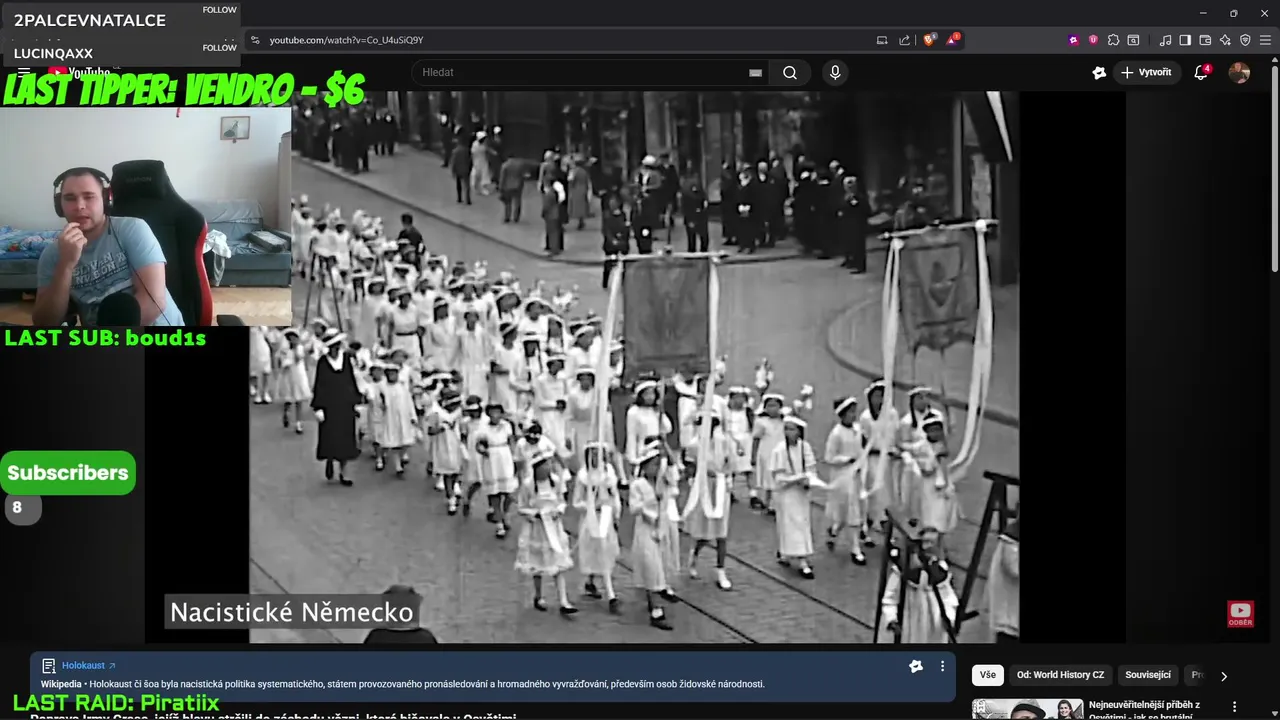Click the Brave Shields lion icon
Viewport: 1280px width, 720px height.
[x=929, y=40]
